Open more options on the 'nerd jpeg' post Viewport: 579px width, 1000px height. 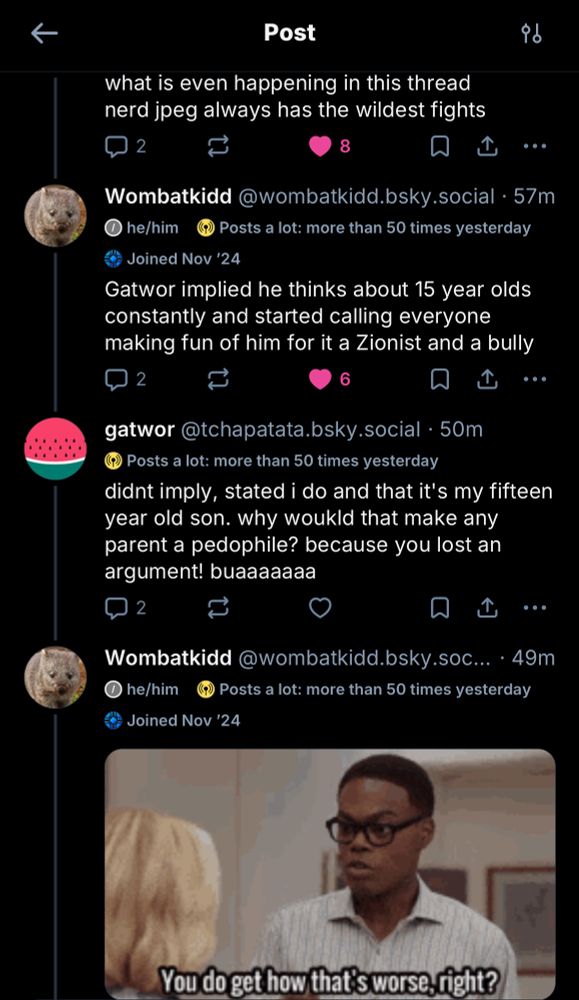pyautogui.click(x=536, y=145)
